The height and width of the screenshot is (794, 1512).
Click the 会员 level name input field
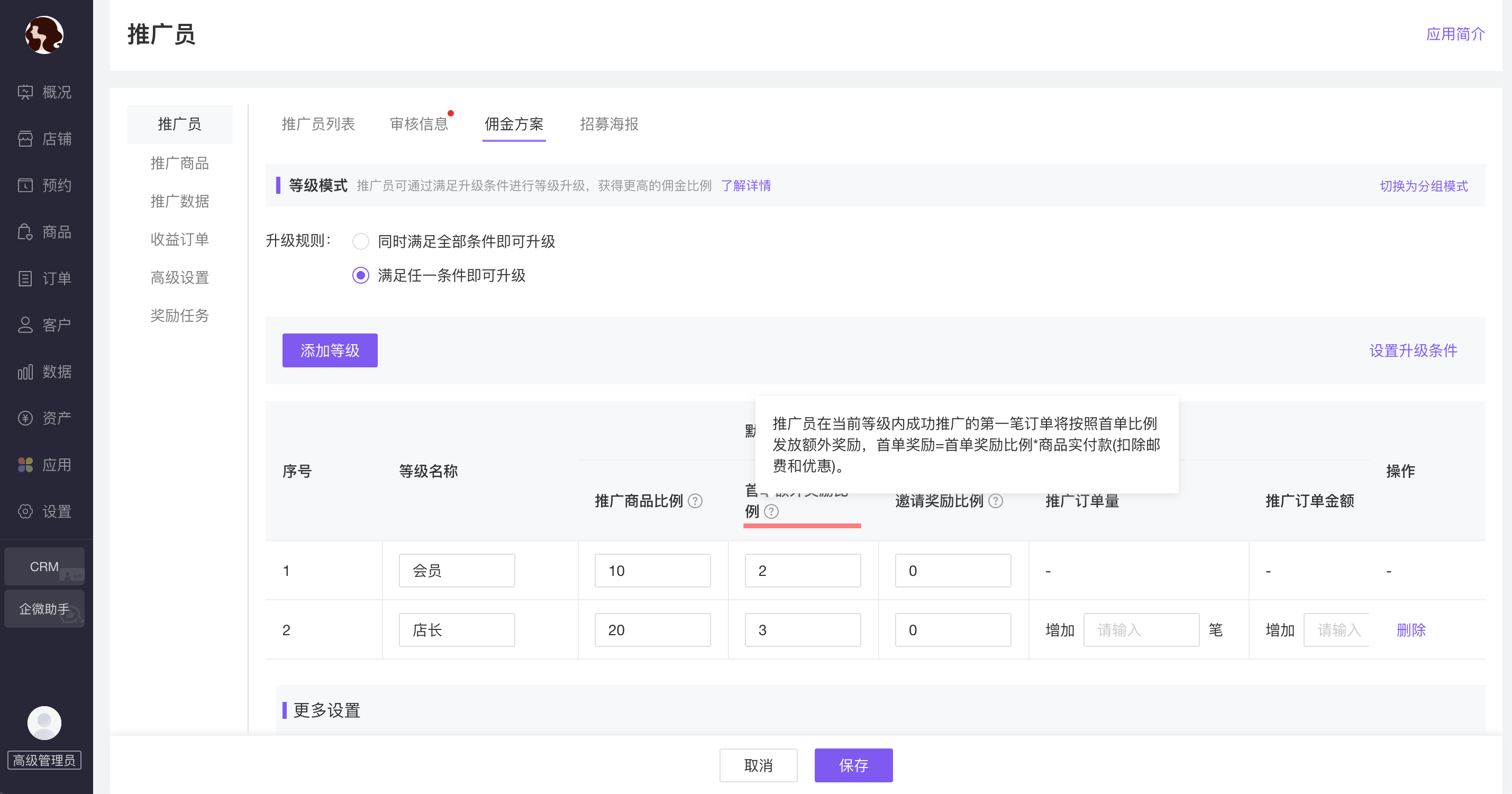[457, 571]
